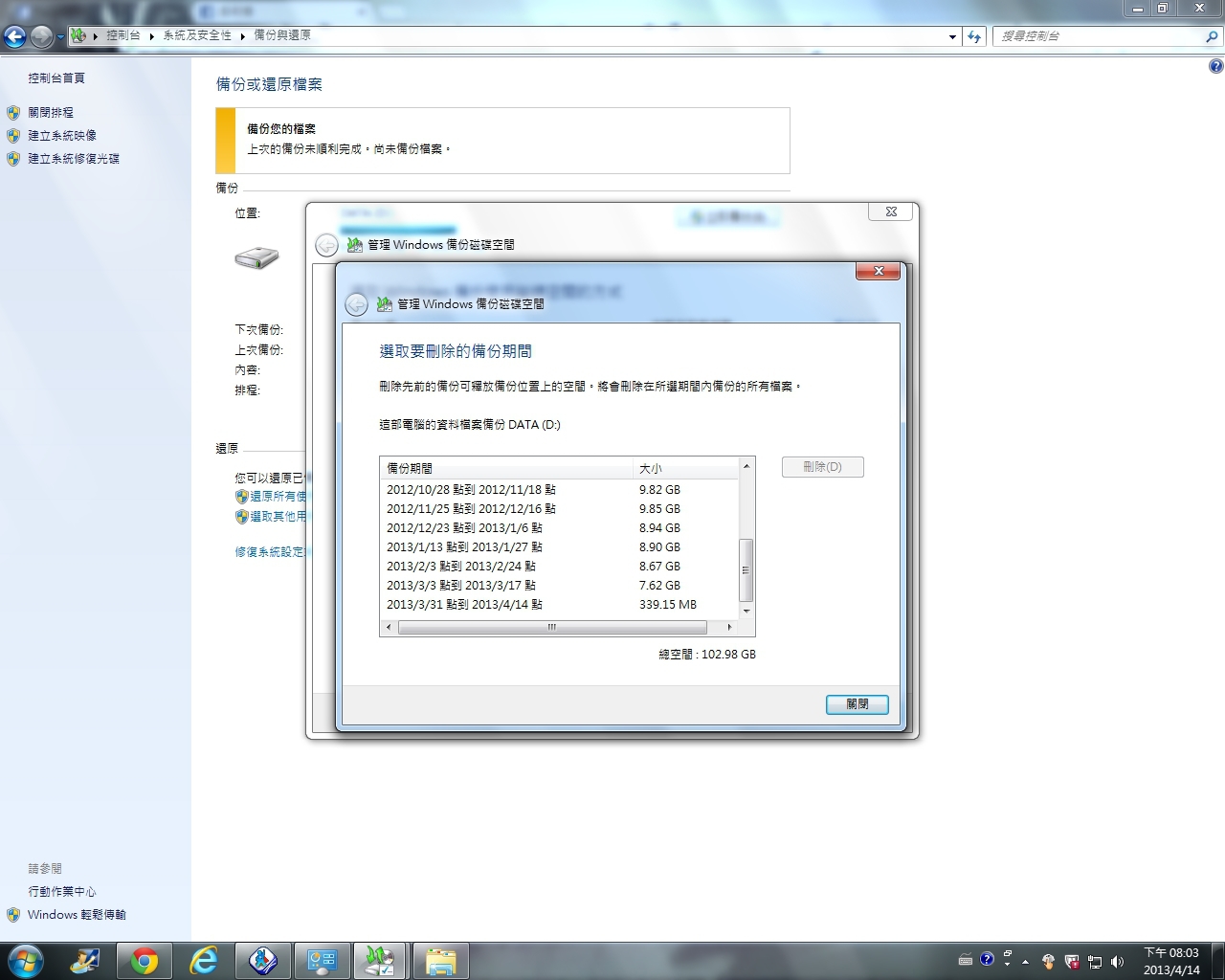The height and width of the screenshot is (980, 1225).
Task: Close the rear dialog with its X button
Action: (890, 212)
